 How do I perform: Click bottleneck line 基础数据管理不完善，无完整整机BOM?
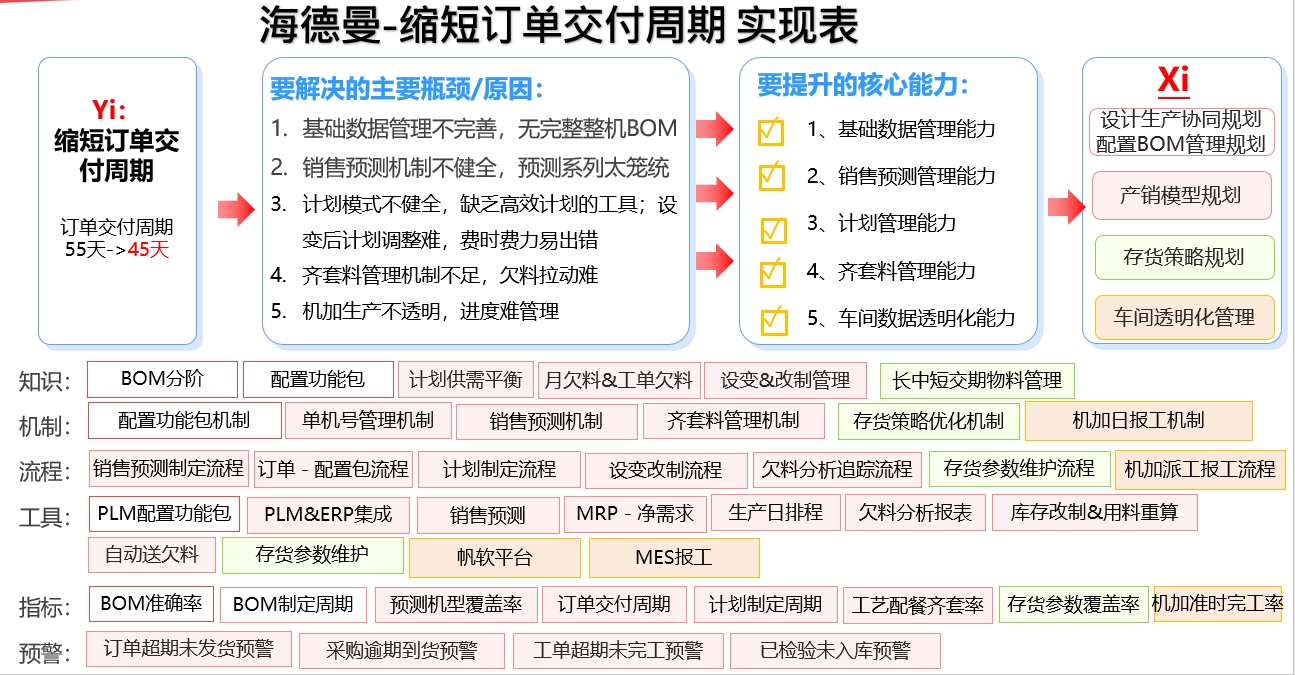coord(489,128)
